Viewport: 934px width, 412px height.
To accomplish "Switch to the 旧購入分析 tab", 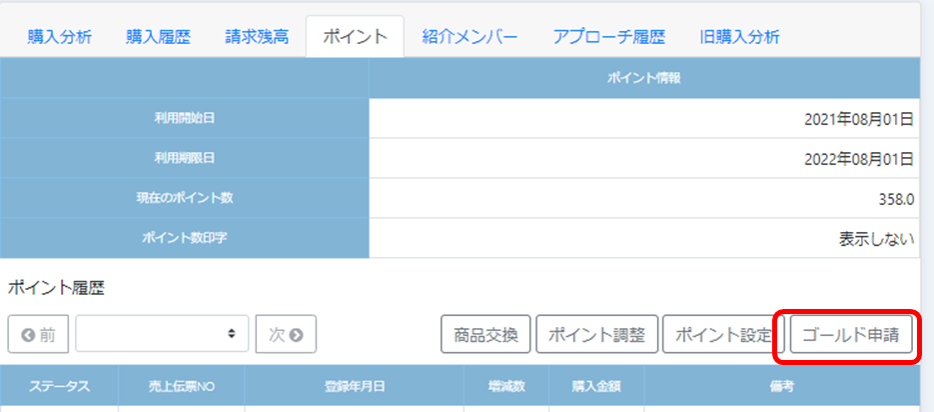I will point(740,37).
